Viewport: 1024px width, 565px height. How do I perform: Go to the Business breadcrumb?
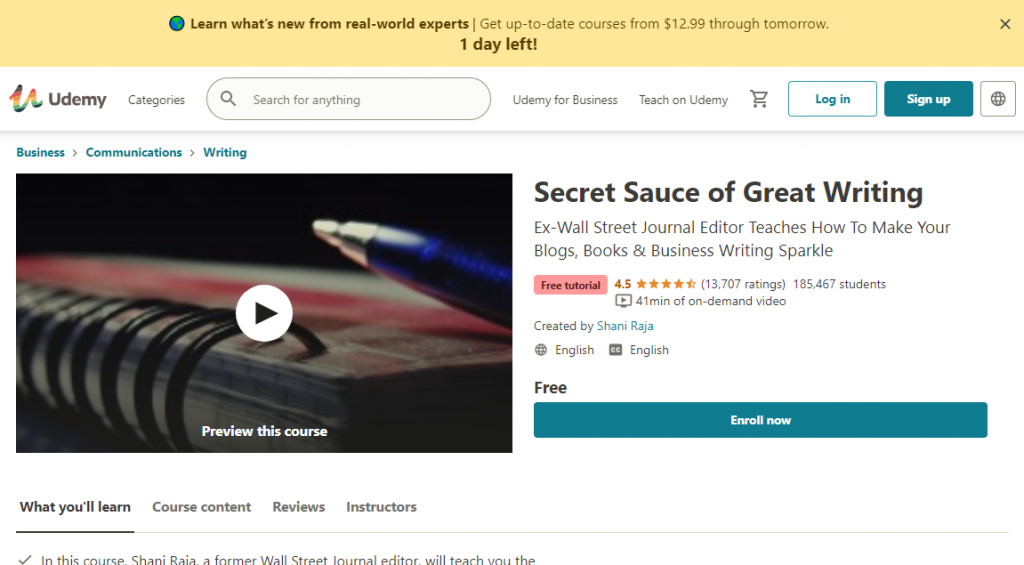click(x=41, y=153)
